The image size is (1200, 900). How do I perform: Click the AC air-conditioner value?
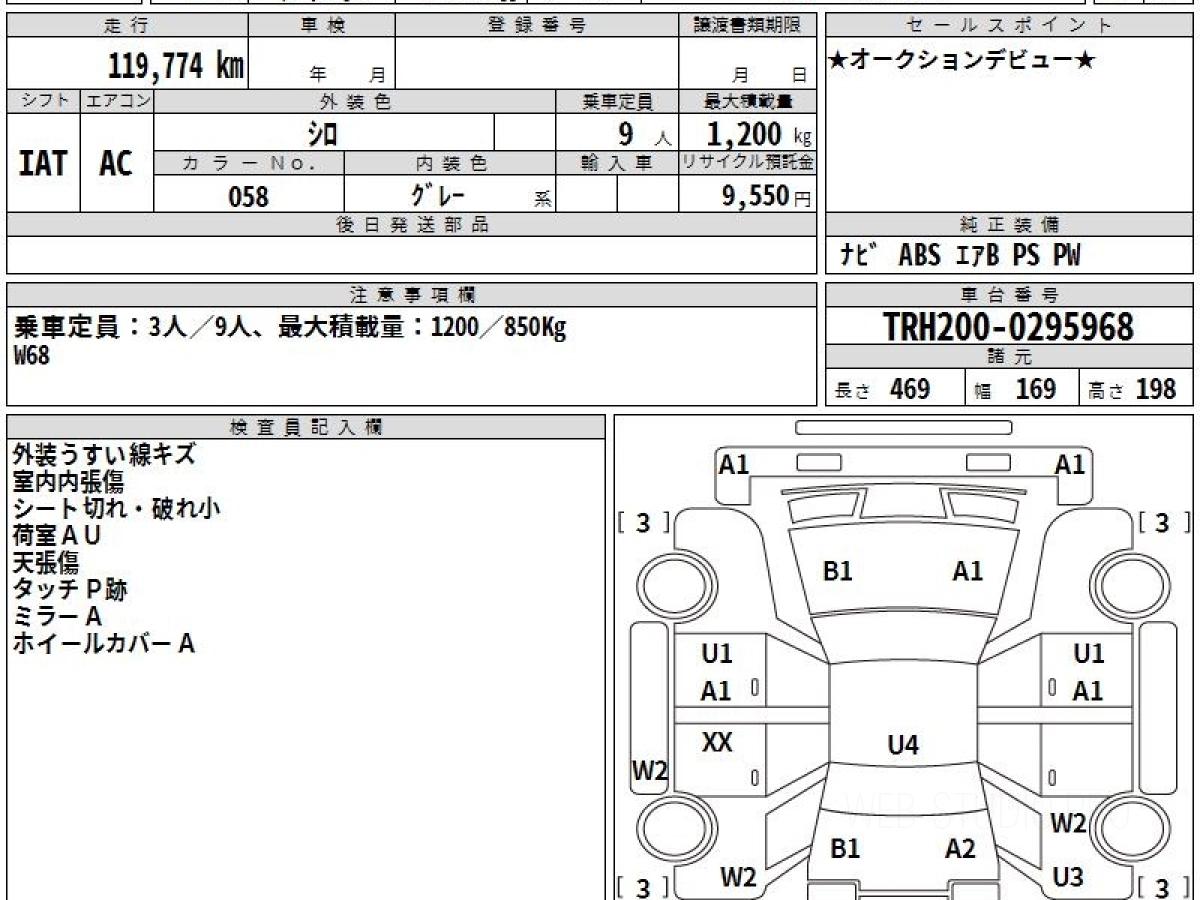[x=116, y=163]
